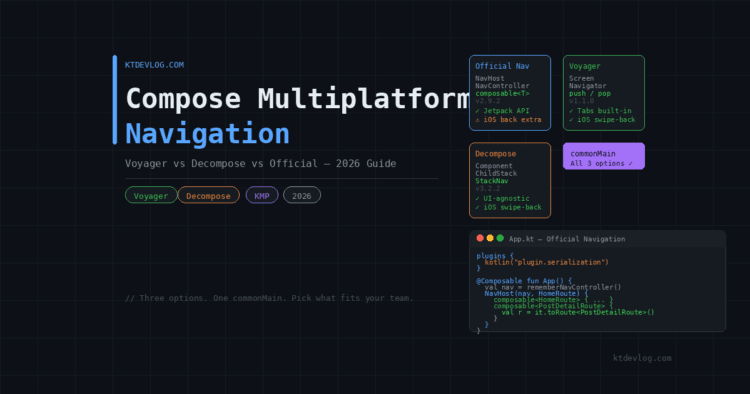Select the orange Decompose tag pill
Image resolution: width=750 pixels, height=394 pixels.
pos(209,196)
